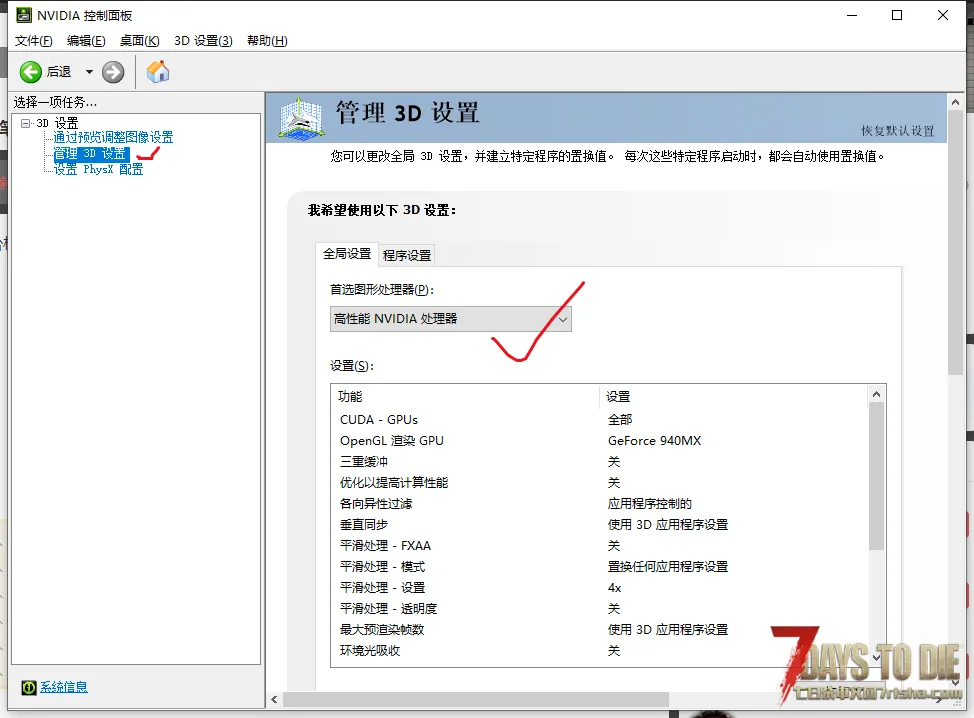Click the Home icon in toolbar

click(158, 72)
